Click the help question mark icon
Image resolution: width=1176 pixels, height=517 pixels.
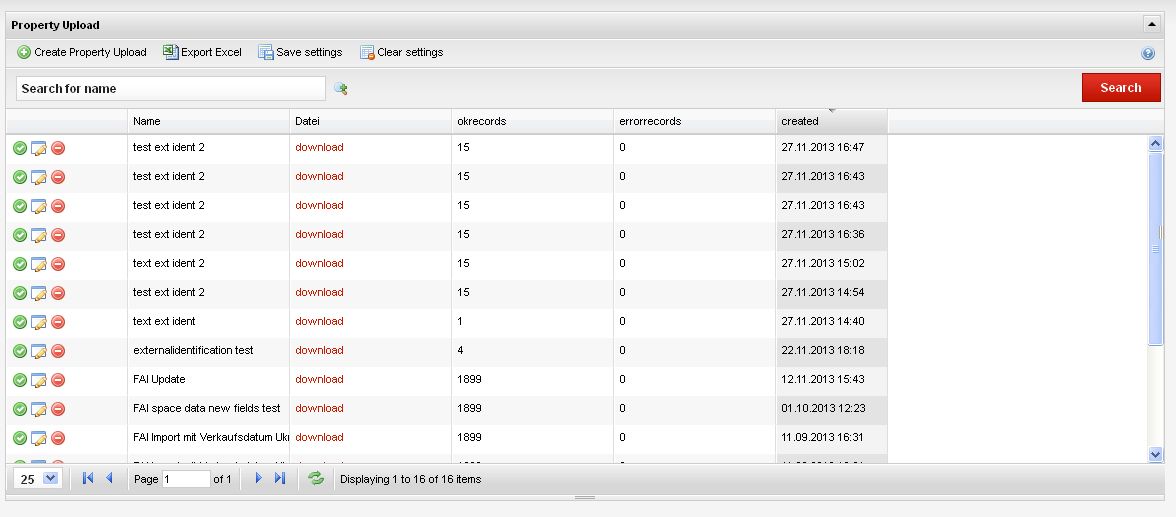point(1148,53)
